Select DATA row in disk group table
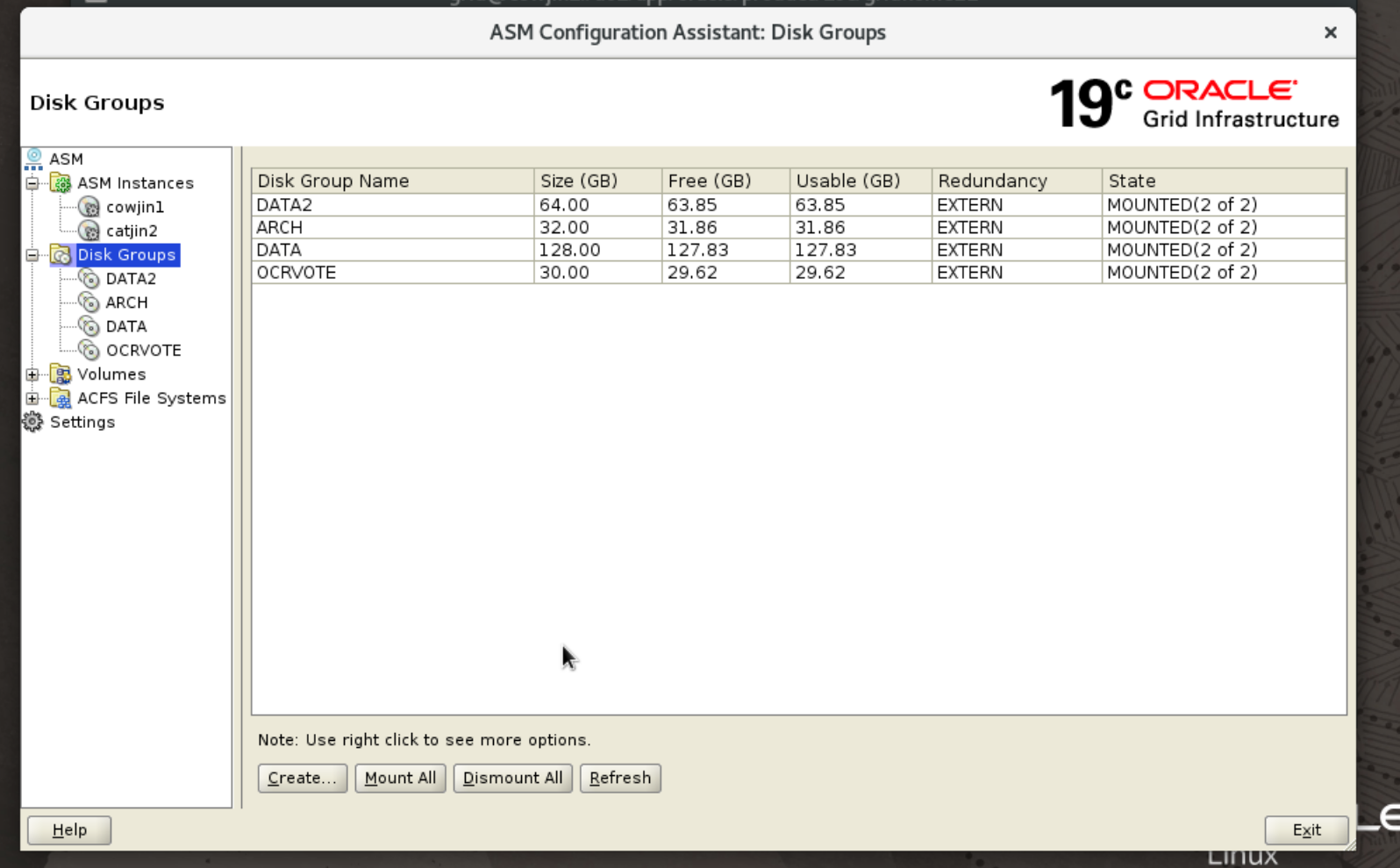This screenshot has width=1400, height=868. [x=798, y=250]
